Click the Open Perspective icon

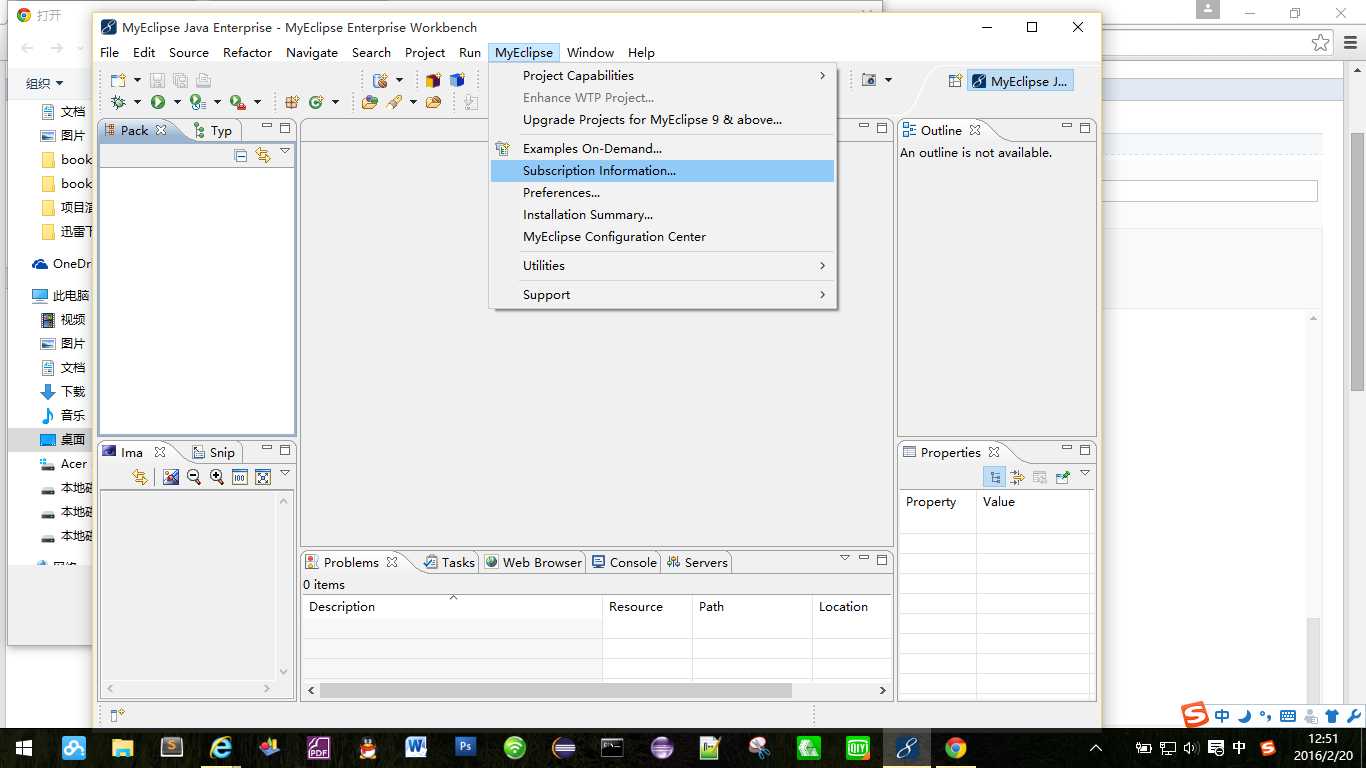[x=955, y=81]
